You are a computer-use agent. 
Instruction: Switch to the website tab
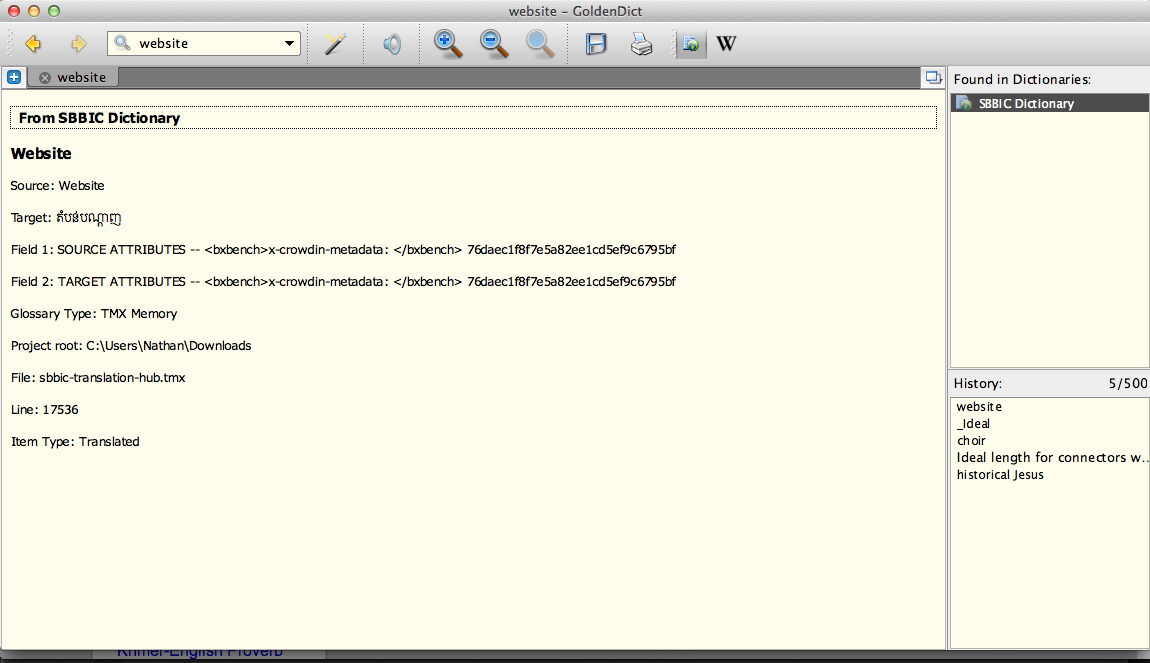point(84,77)
